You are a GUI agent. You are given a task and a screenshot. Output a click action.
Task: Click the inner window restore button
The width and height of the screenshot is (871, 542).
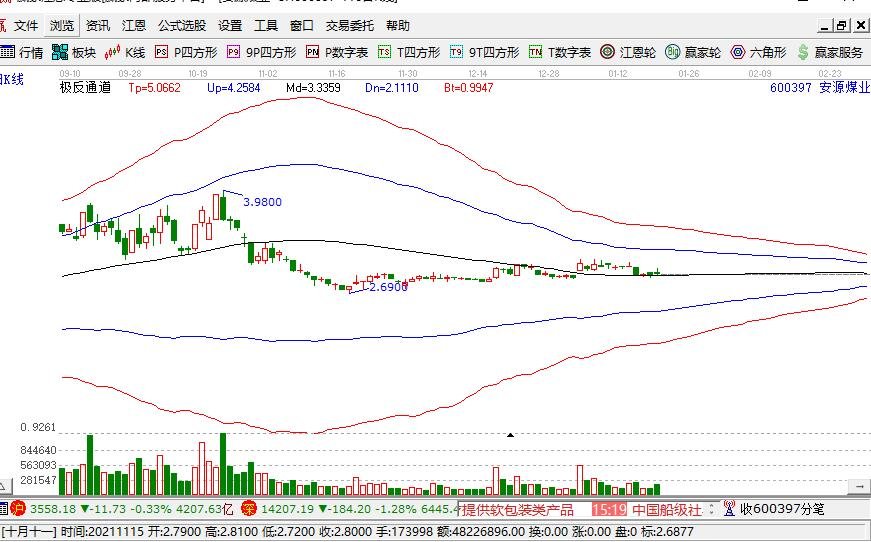pyautogui.click(x=842, y=25)
